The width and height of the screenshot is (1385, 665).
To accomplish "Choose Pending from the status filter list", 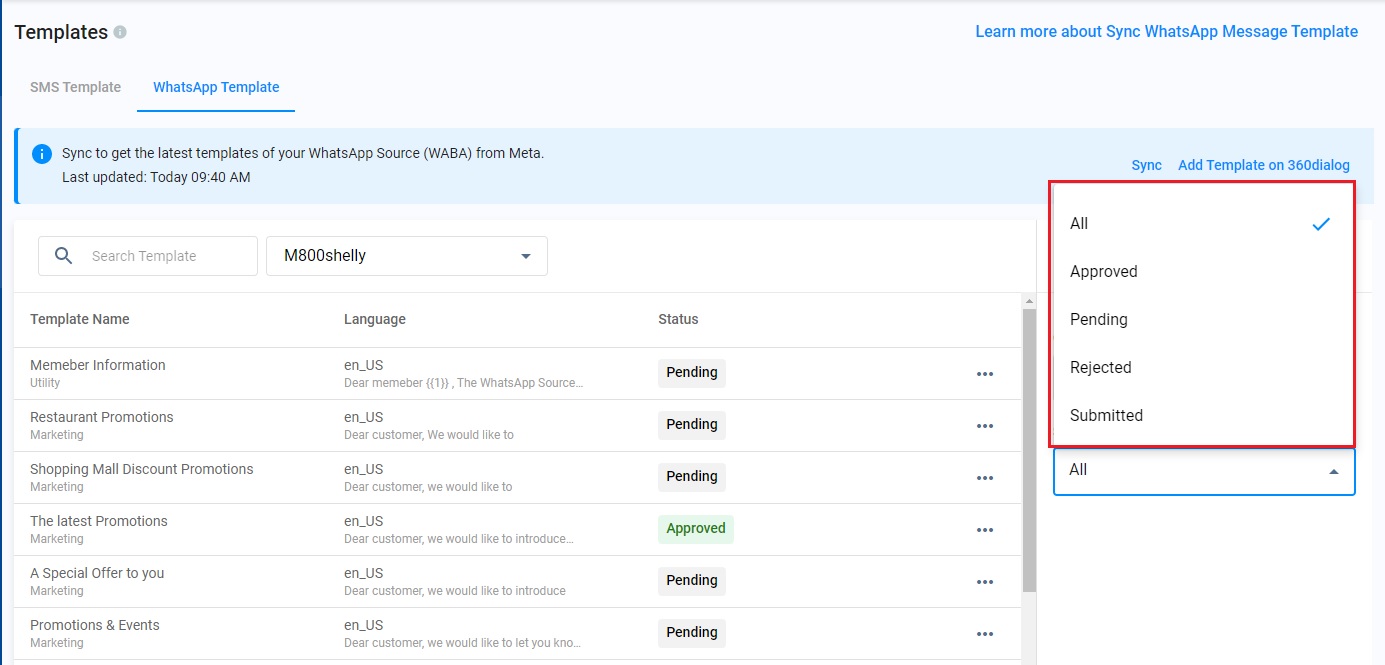I will click(1099, 320).
